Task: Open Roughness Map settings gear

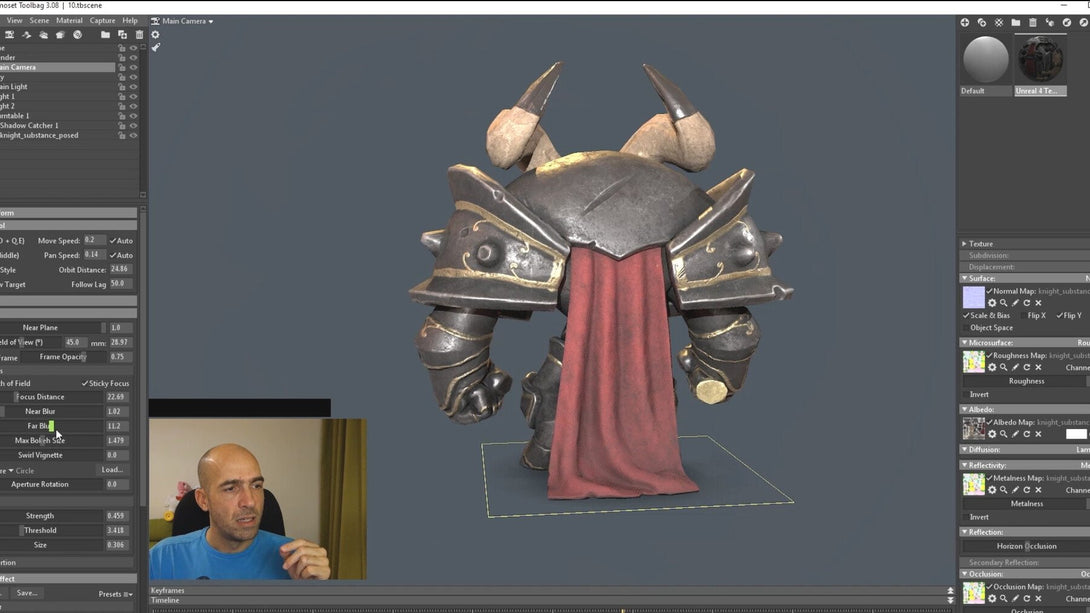Action: coord(992,367)
